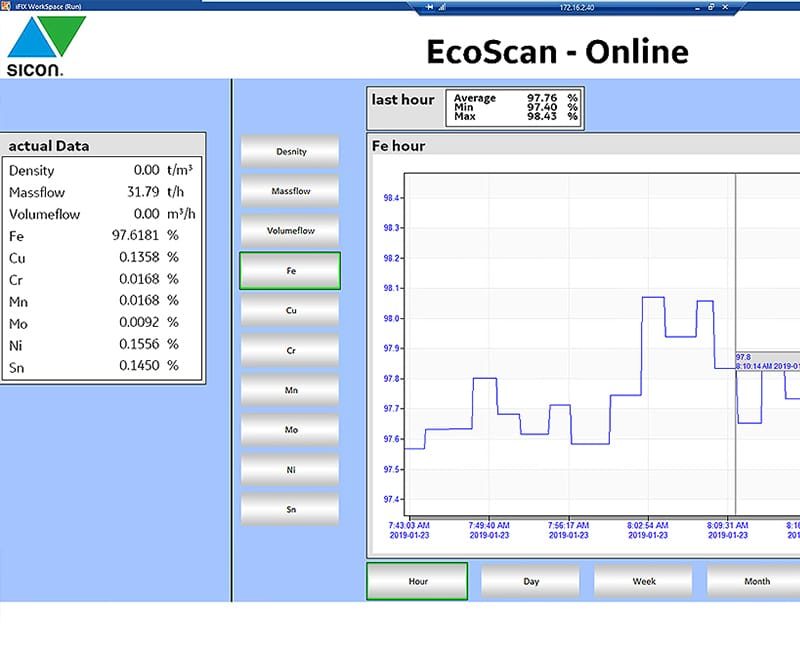Pin the remote desktop connection bar
The image size is (800, 645).
pos(430,6)
